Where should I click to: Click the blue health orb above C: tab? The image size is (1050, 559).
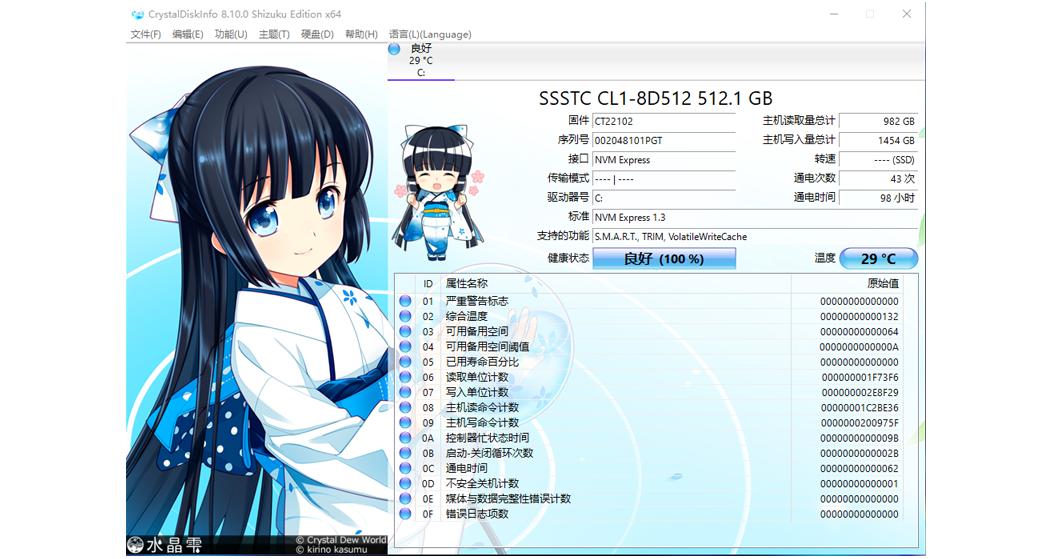pos(394,49)
